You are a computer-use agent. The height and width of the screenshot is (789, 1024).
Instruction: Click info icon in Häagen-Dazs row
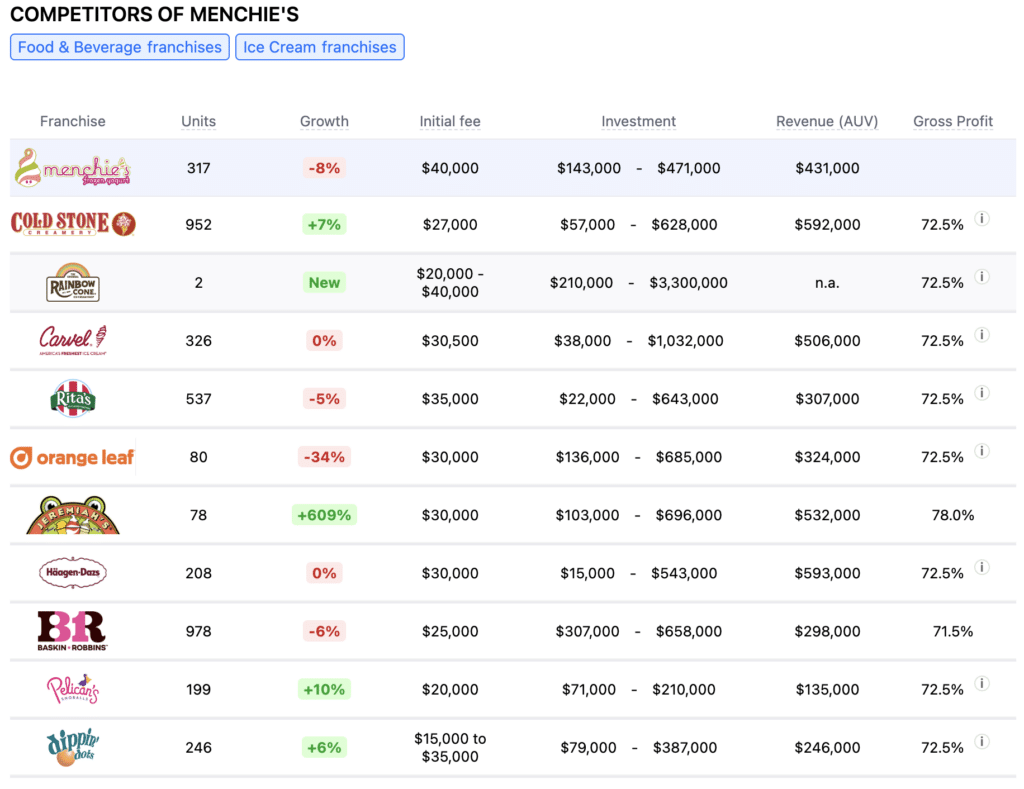click(982, 568)
